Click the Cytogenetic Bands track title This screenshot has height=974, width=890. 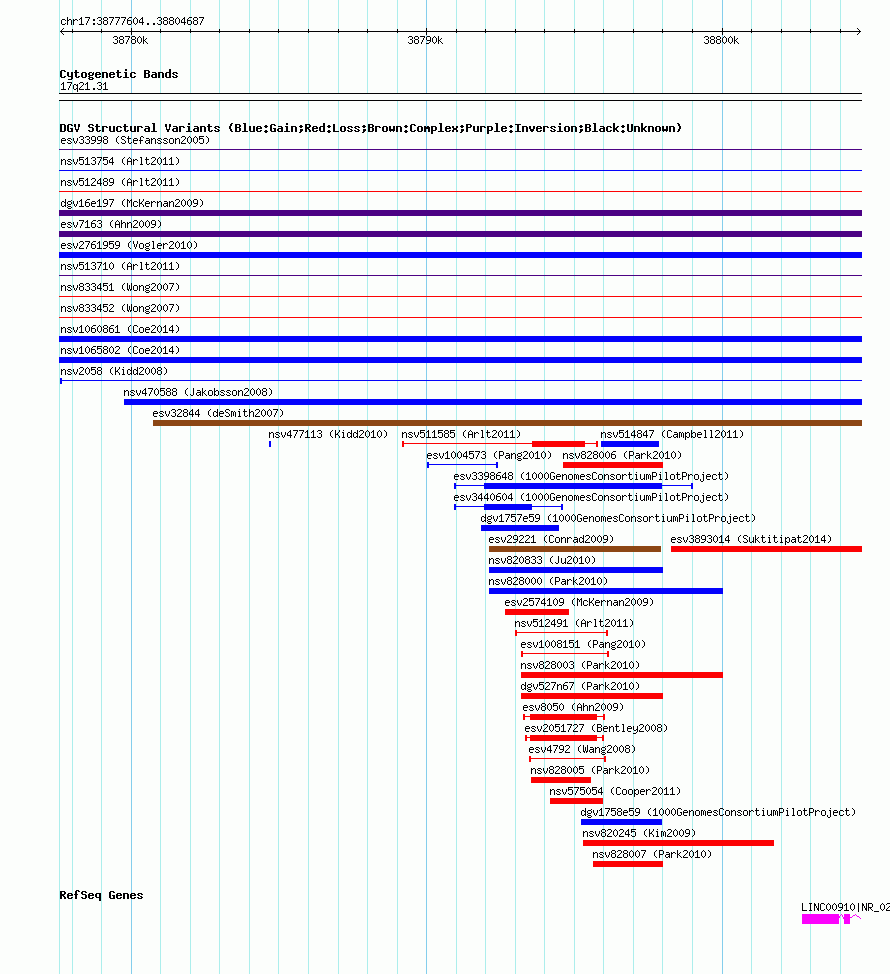tap(119, 74)
